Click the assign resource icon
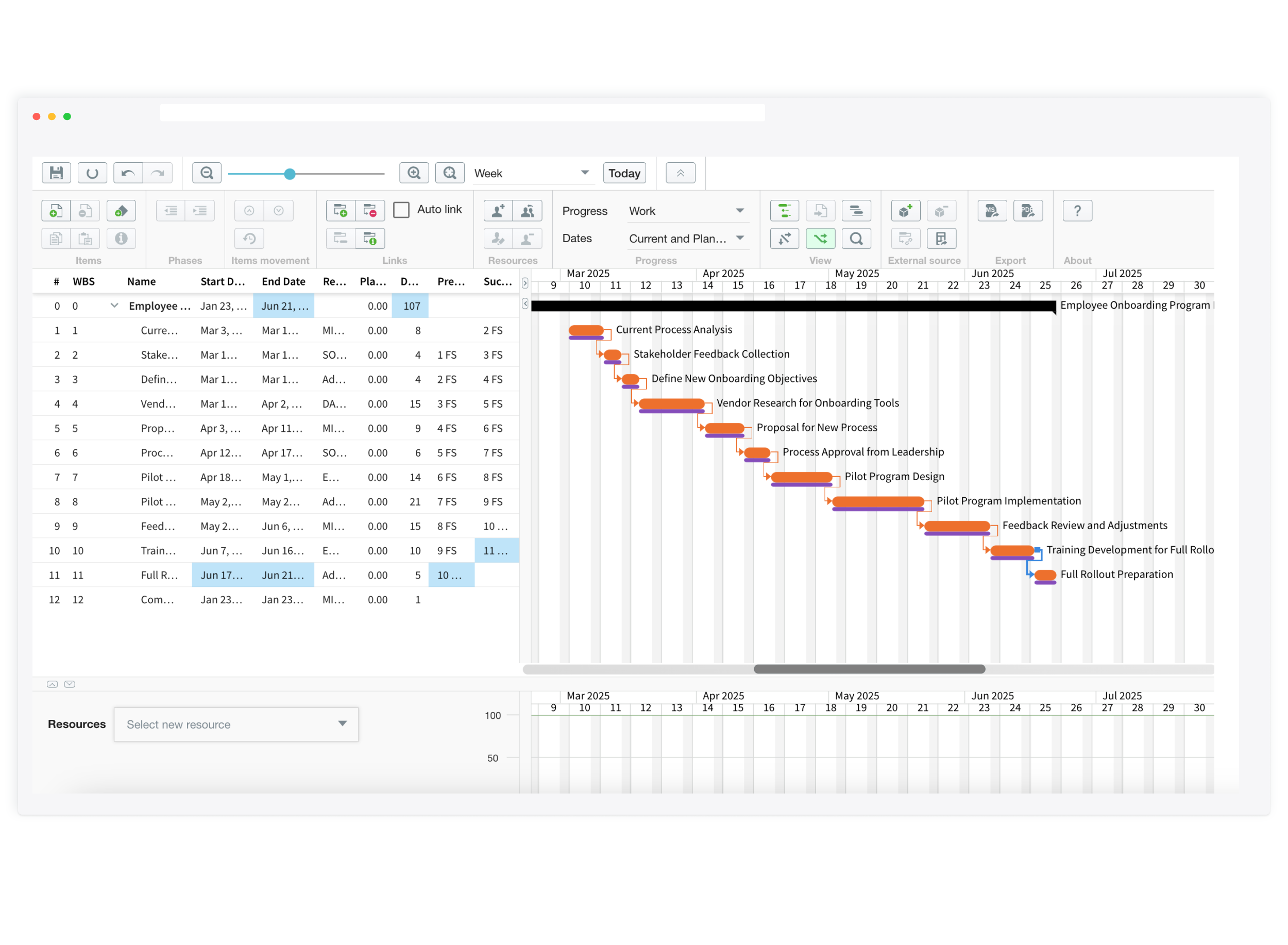Image resolution: width=1288 pixels, height=945 pixels. pyautogui.click(x=498, y=211)
